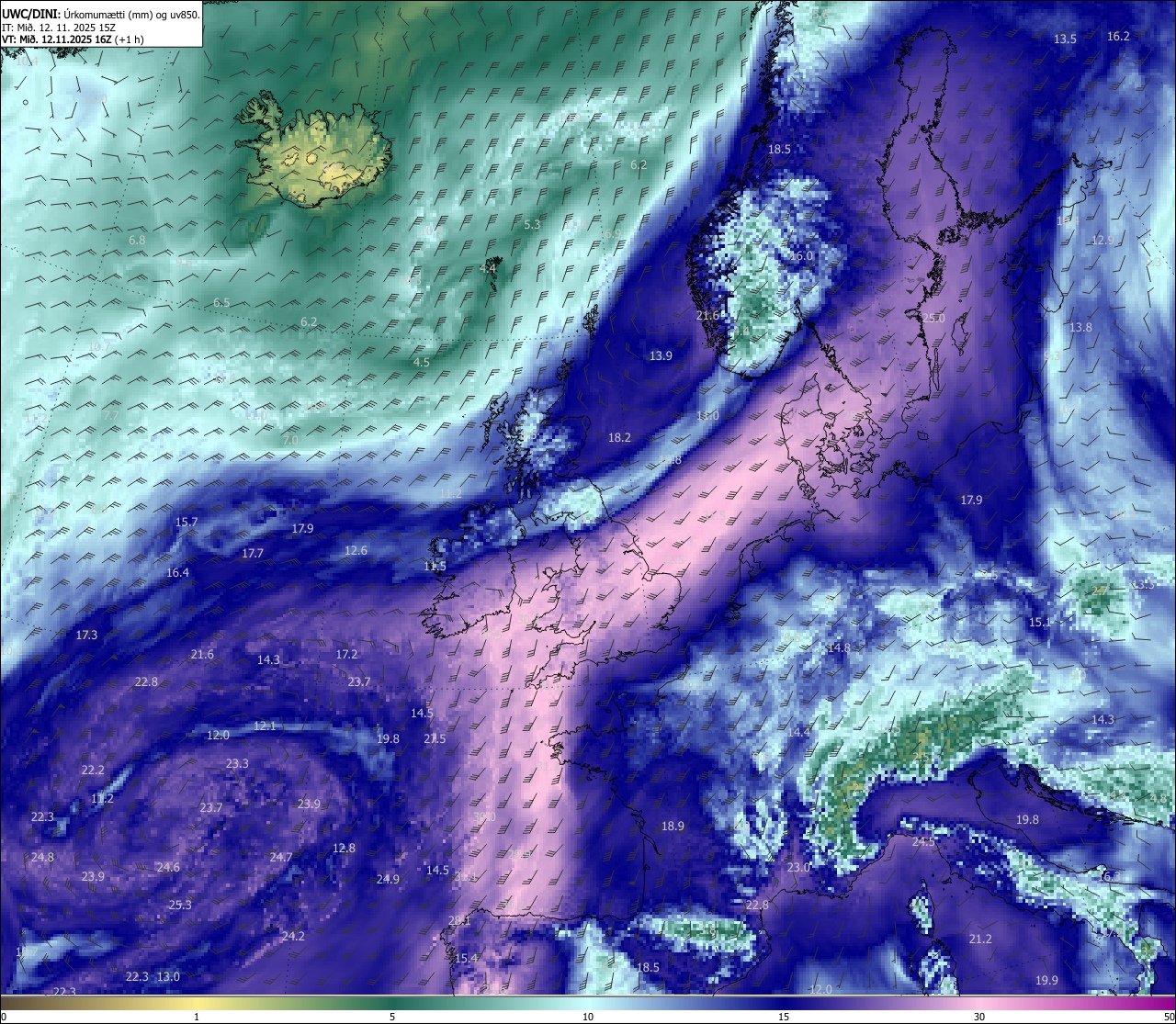Click the map value '24.2'
The width and height of the screenshot is (1176, 1024).
tap(293, 937)
